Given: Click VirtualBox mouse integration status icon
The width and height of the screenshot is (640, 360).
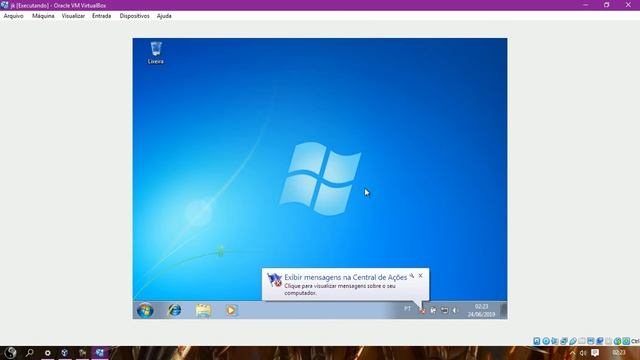Looking at the screenshot, I should [618, 341].
